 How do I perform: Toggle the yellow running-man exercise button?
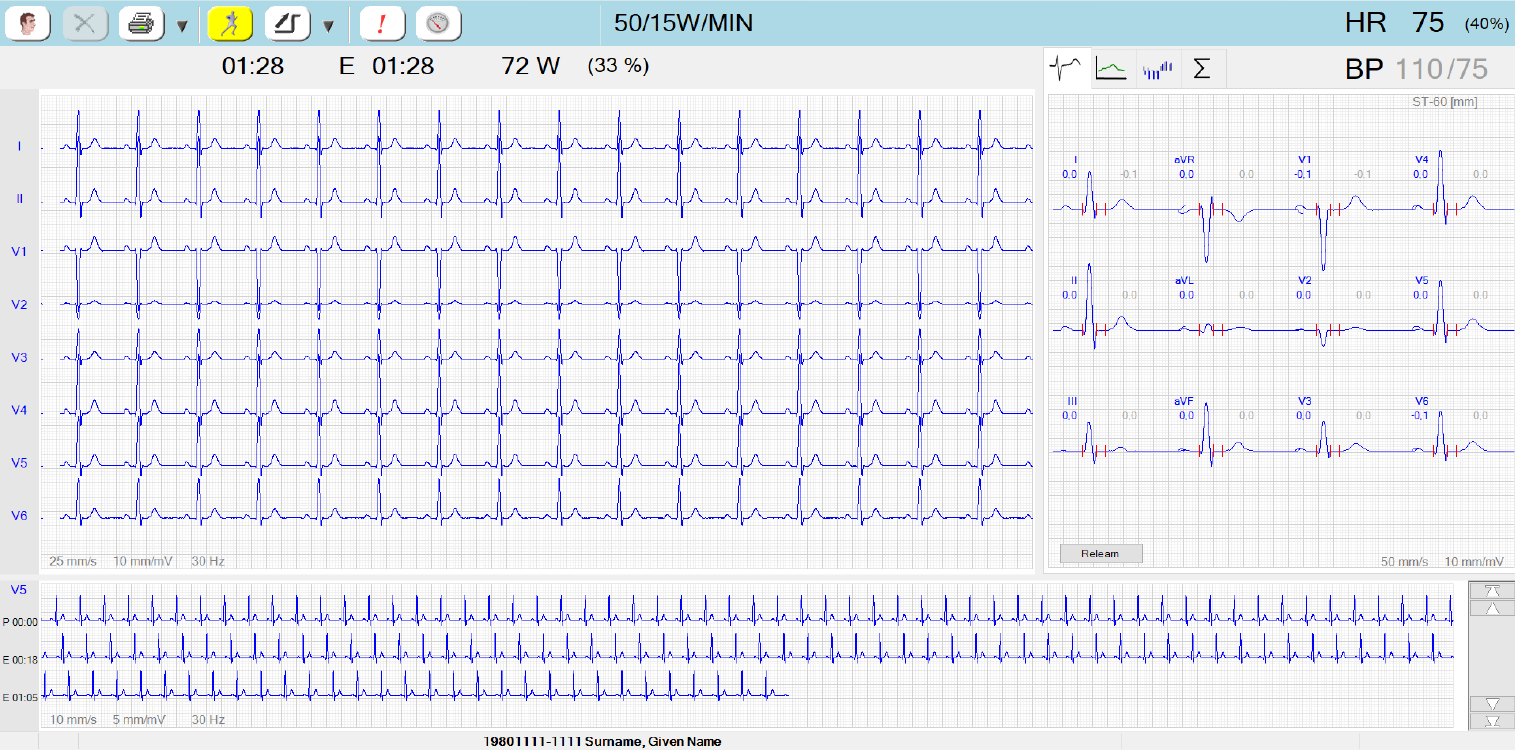[230, 24]
